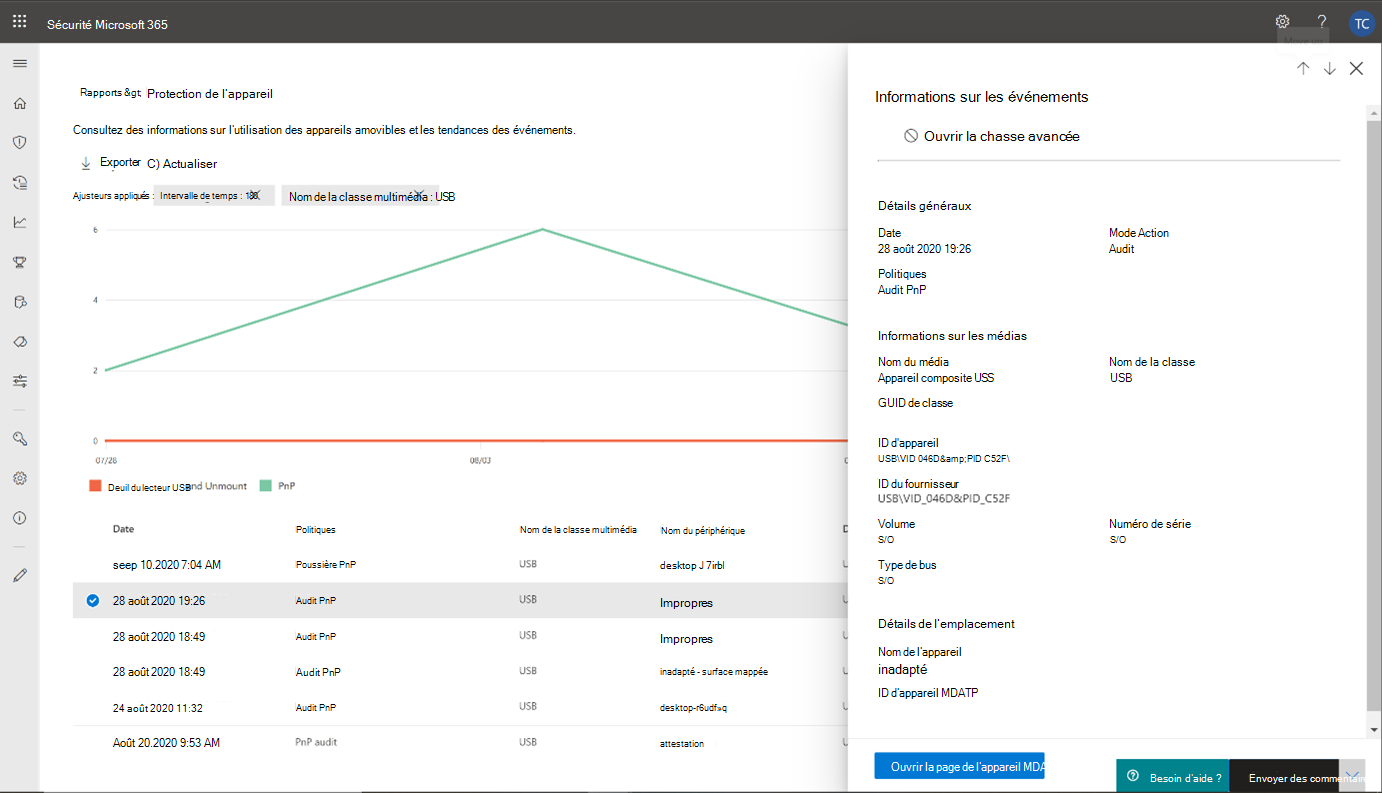
Task: Click the Sécurité Microsoft 365 title
Action: 107,24
